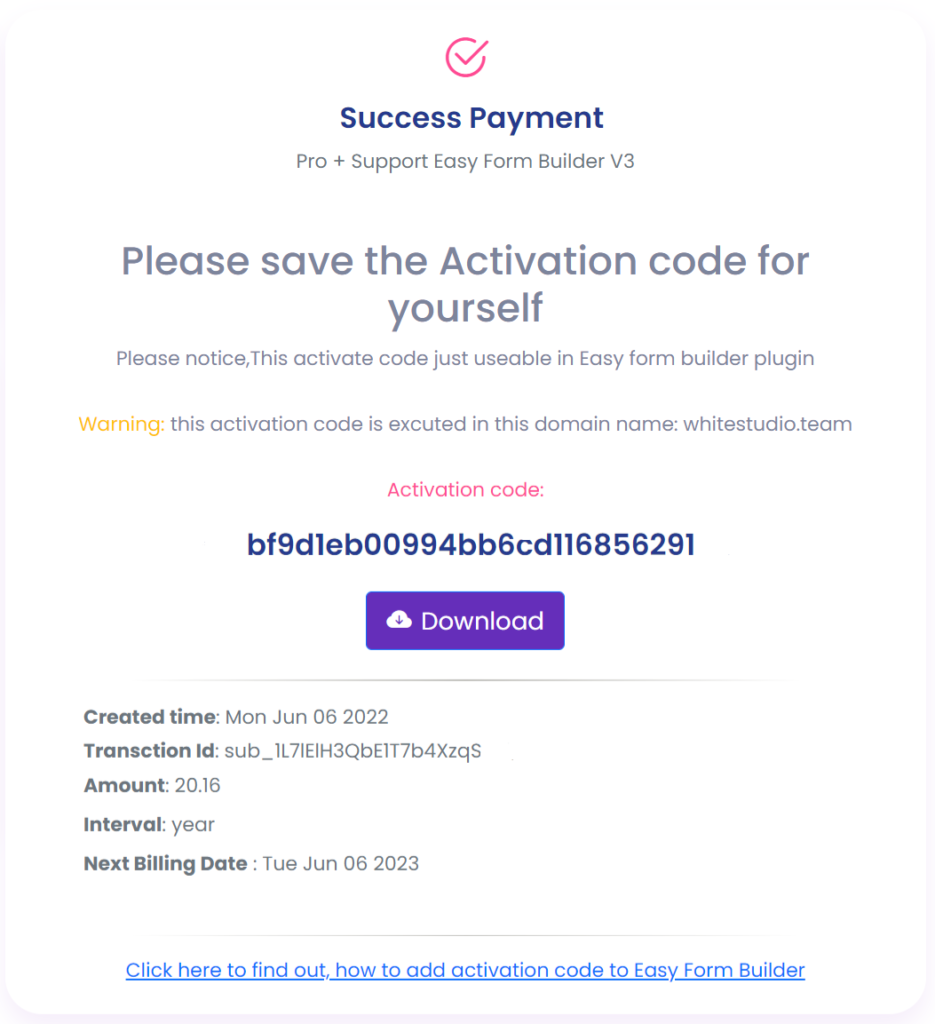Click the Created time value Mon Jun 06 2022
This screenshot has height=1024, width=935.
pos(307,717)
